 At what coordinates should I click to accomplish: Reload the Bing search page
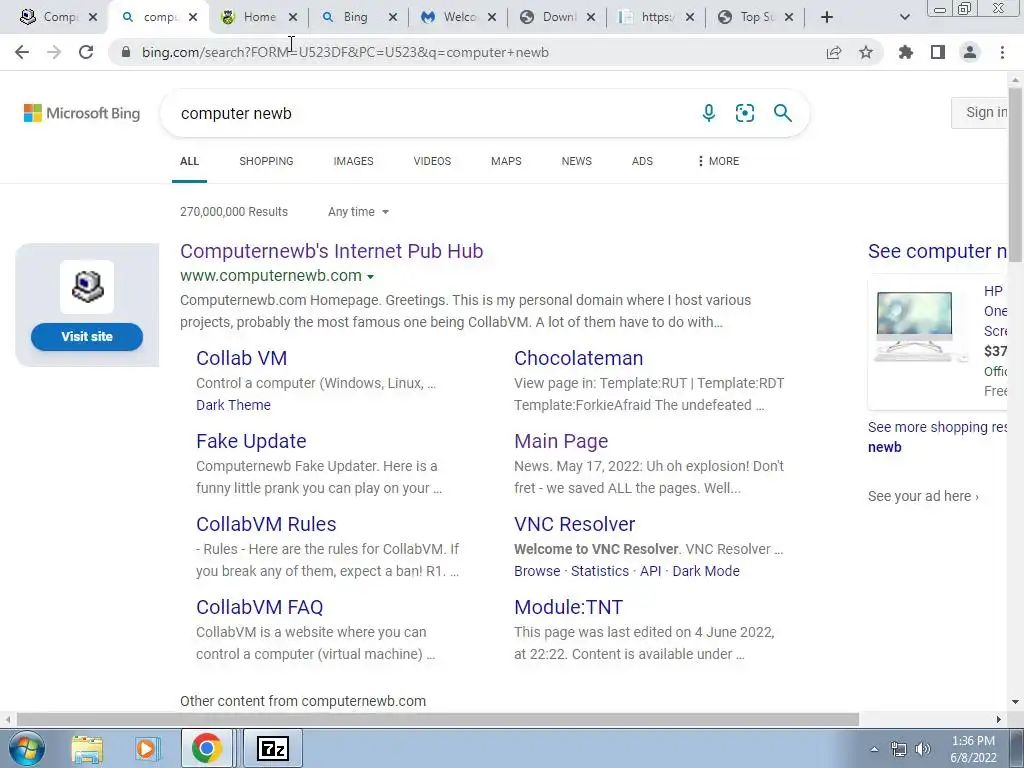[86, 52]
